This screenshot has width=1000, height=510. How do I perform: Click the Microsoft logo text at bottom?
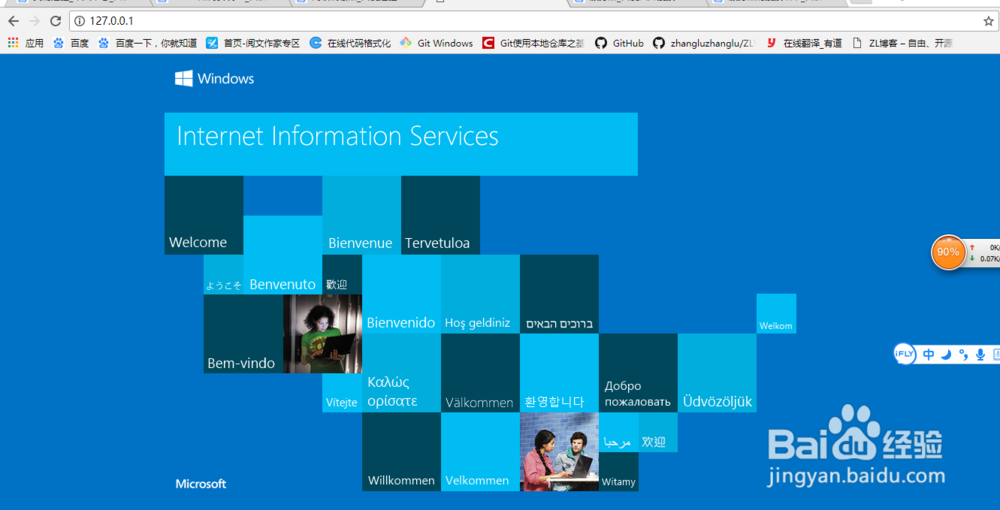pyautogui.click(x=201, y=484)
